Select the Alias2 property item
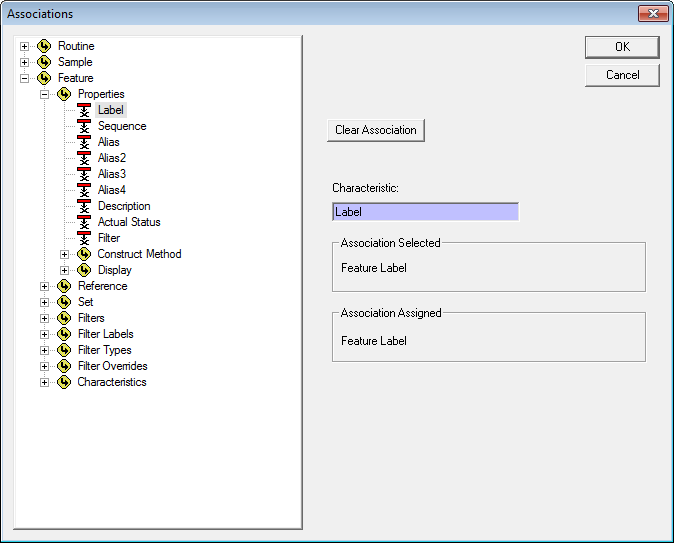674x543 pixels. point(112,158)
